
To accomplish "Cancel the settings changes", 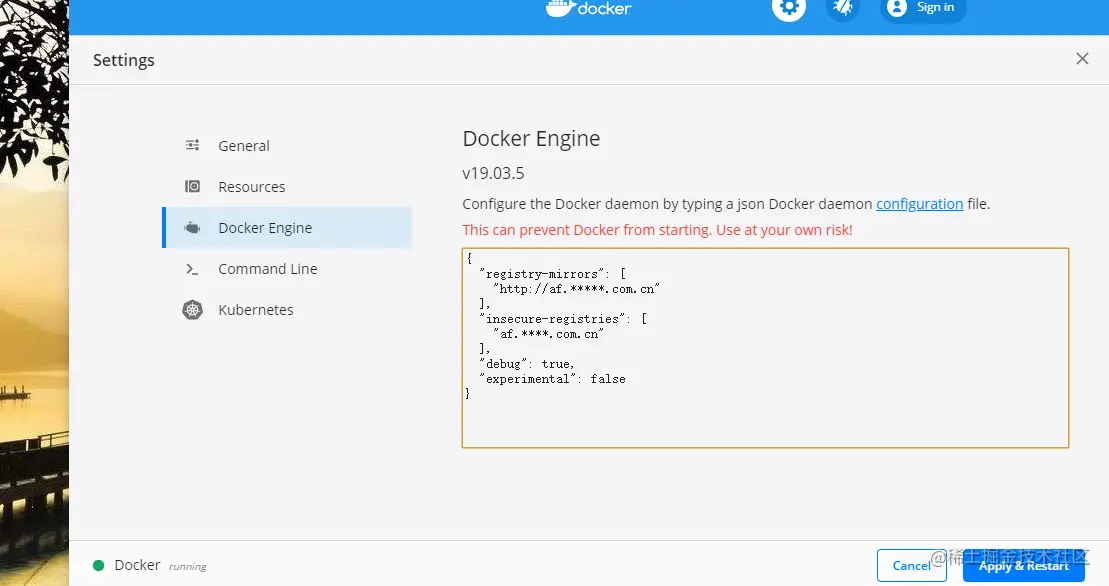I will point(912,566).
